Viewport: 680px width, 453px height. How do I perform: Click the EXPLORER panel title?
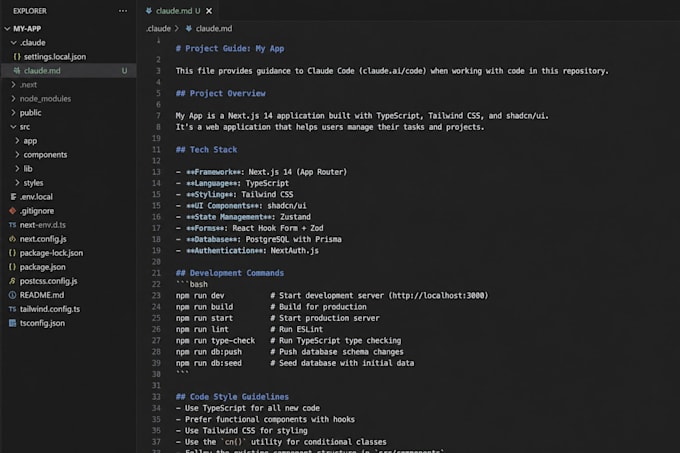pyautogui.click(x=29, y=11)
